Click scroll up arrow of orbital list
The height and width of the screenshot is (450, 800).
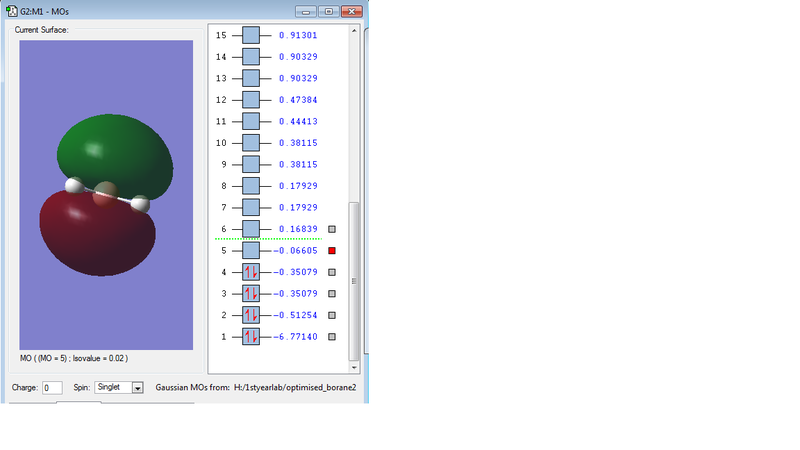coord(354,31)
